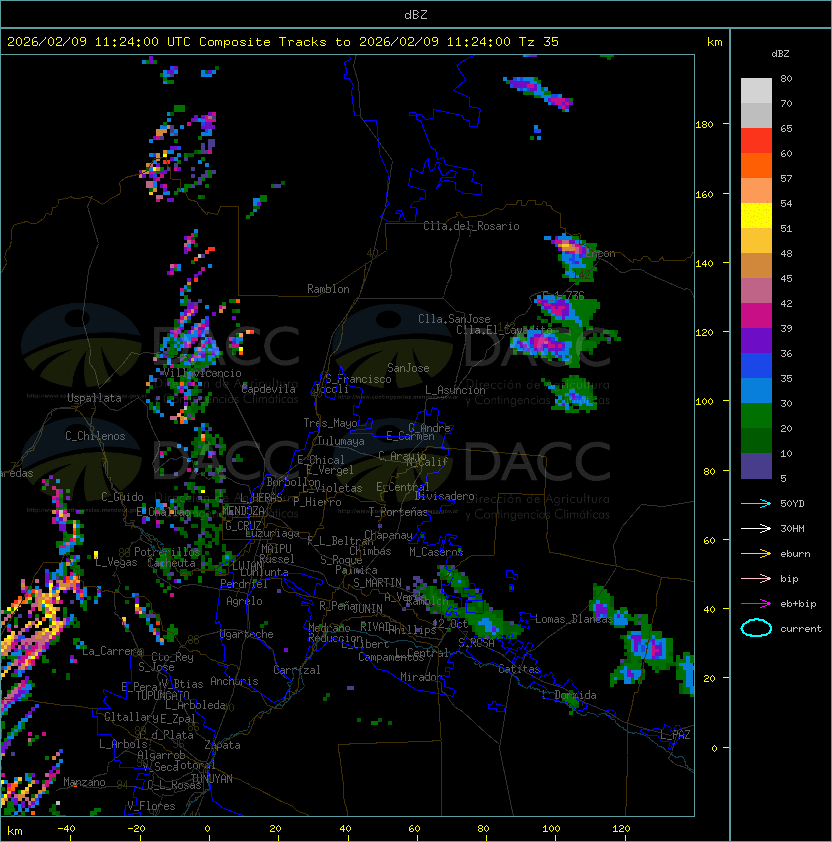Select the light gray 80 dBZ swatch
This screenshot has height=842, width=832.
(x=756, y=91)
